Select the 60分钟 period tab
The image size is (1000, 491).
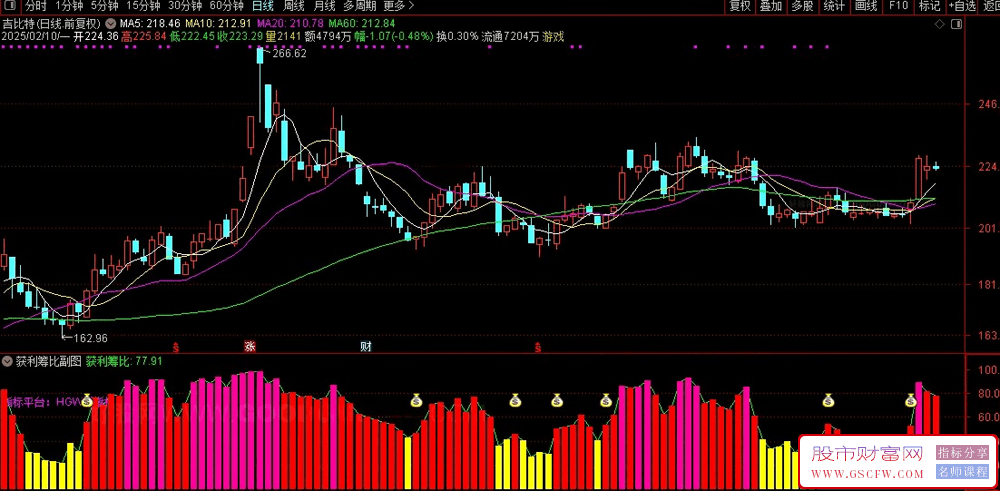point(226,6)
